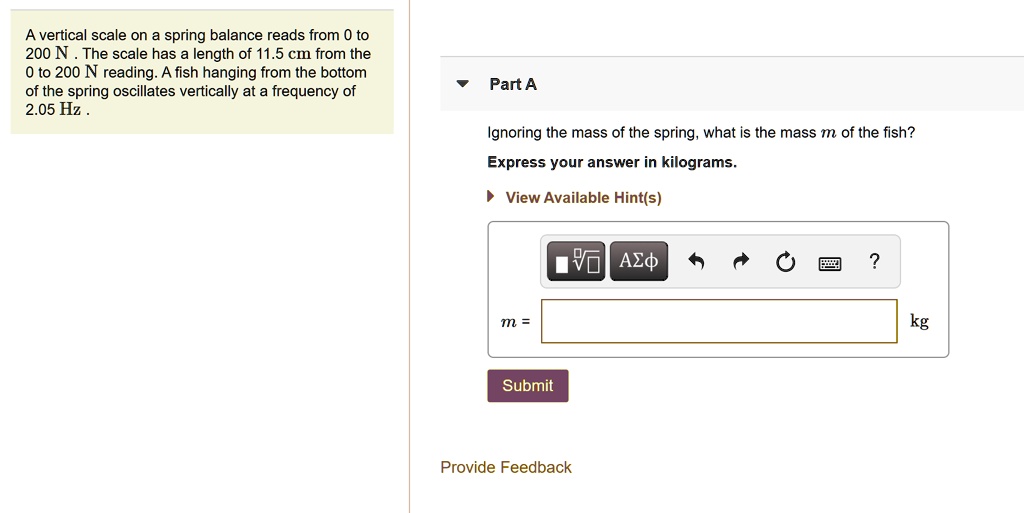The height and width of the screenshot is (513, 1024).
Task: Focus the m = answer input field
Action: [x=719, y=321]
